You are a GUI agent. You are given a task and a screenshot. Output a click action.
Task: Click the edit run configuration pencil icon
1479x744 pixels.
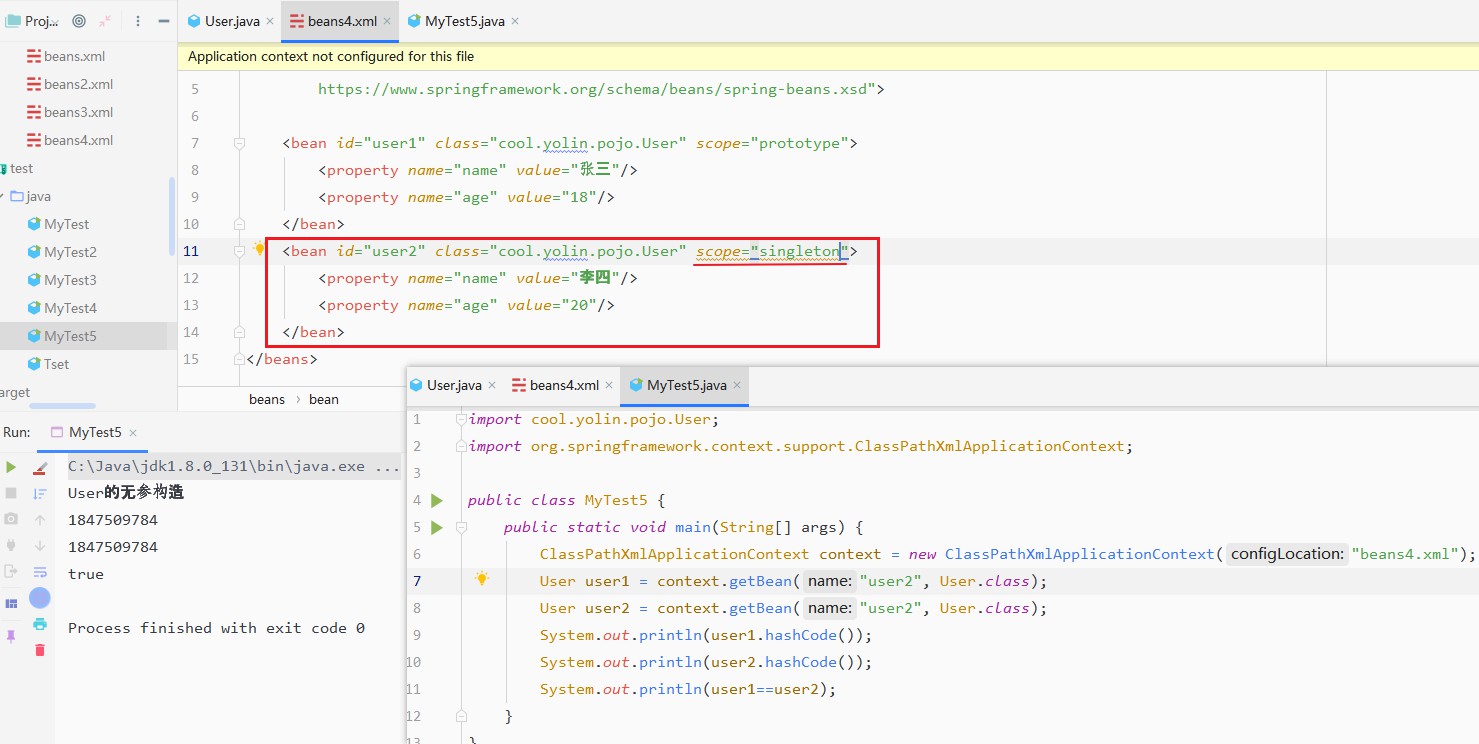tap(40, 467)
